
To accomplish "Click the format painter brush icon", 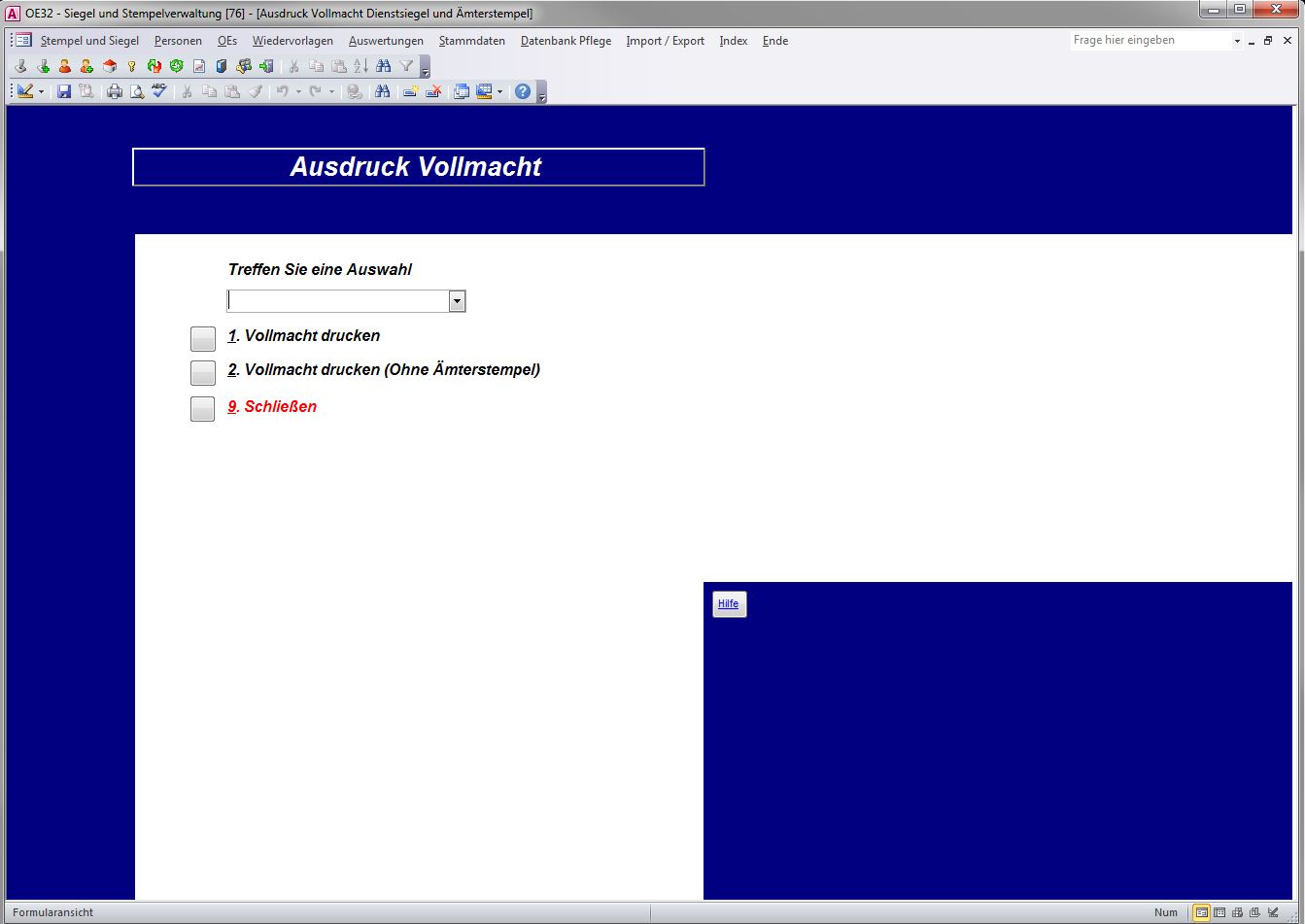I will pos(255,91).
